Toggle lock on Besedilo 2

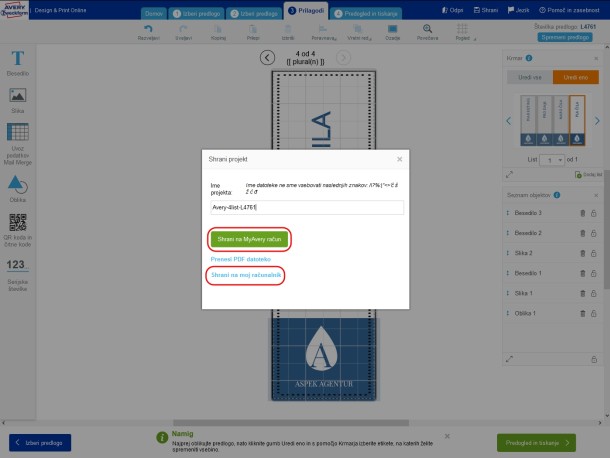pos(594,233)
